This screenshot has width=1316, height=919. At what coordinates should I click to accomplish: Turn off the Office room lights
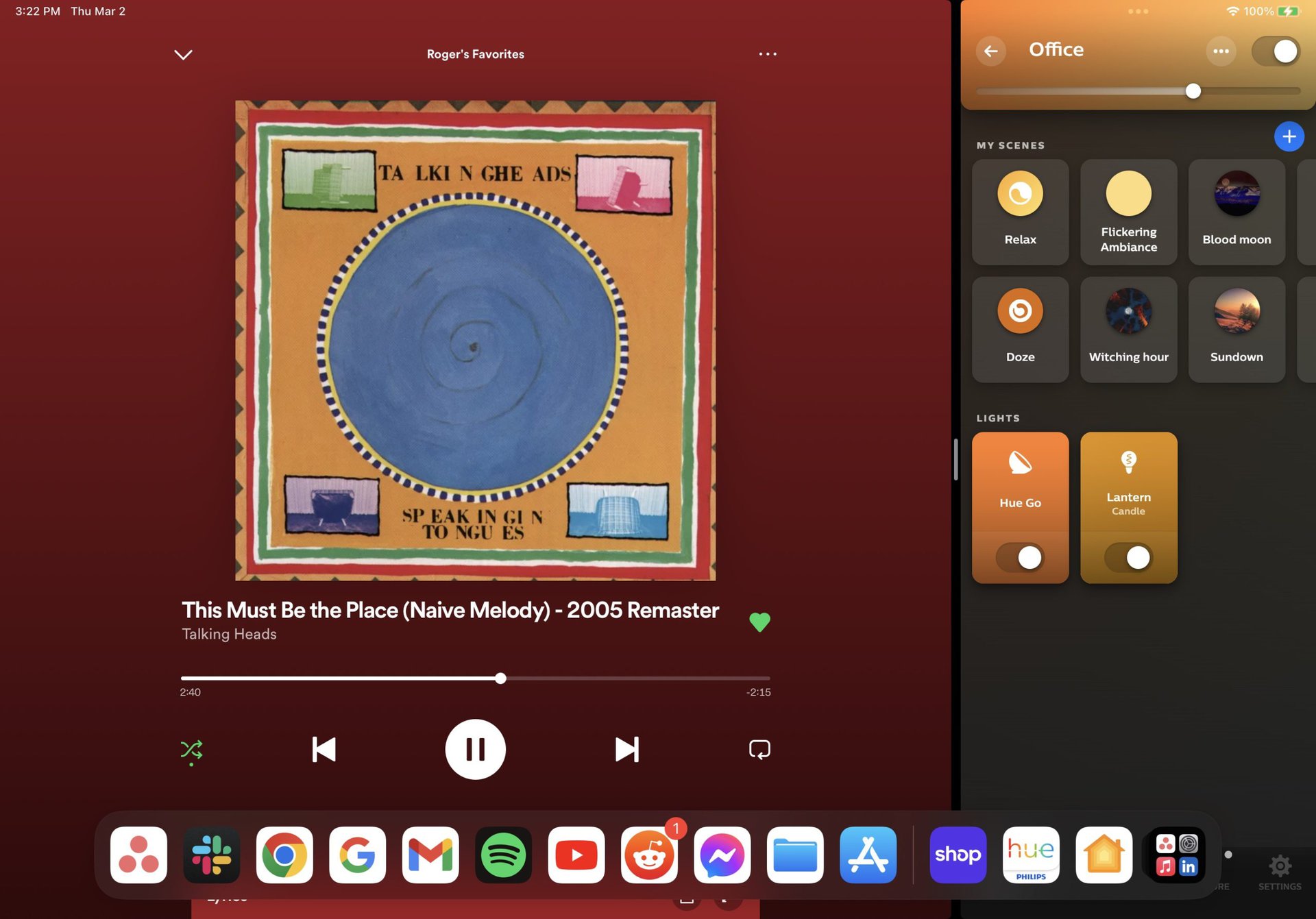1276,51
